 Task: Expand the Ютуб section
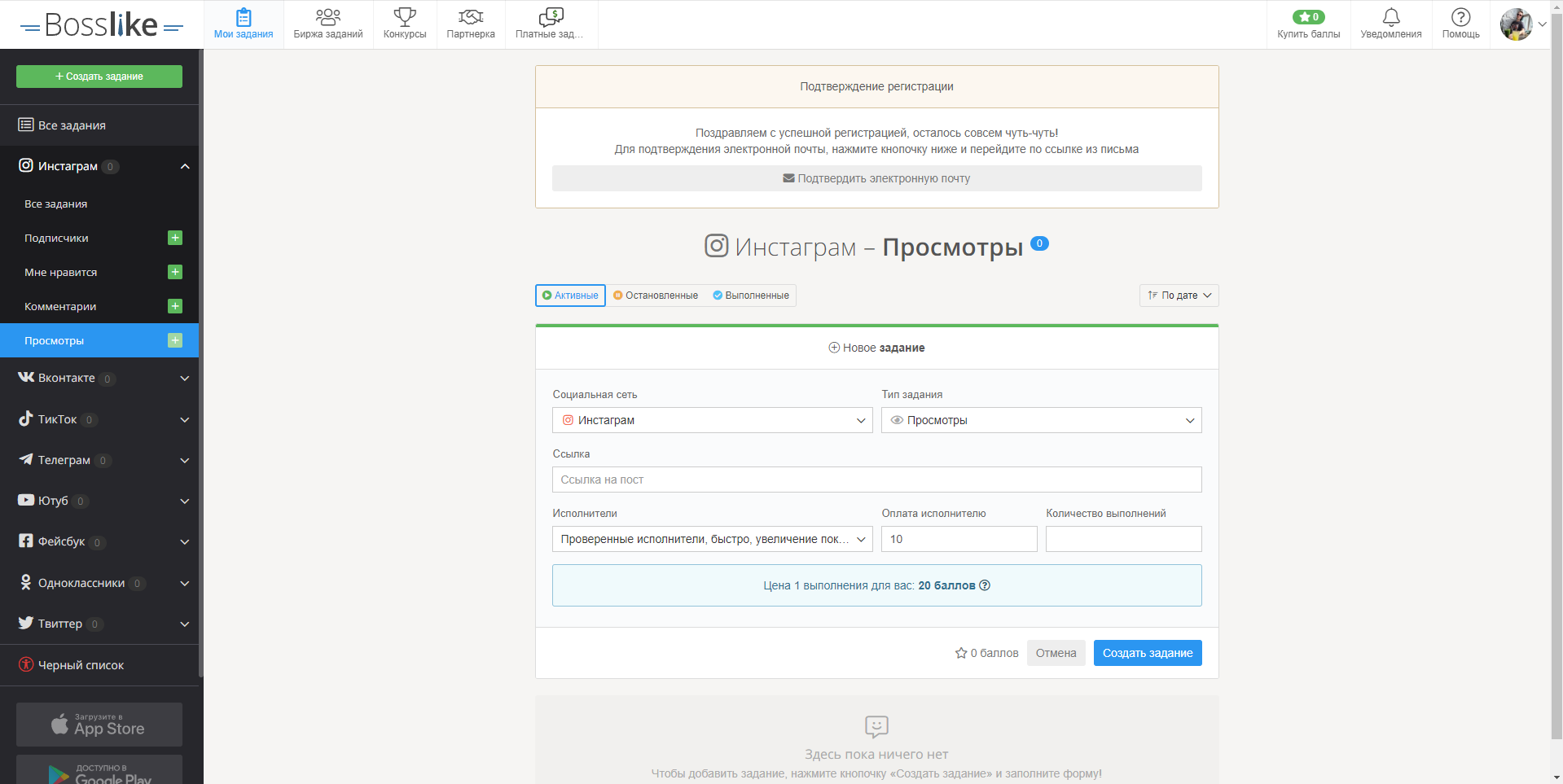(x=185, y=501)
